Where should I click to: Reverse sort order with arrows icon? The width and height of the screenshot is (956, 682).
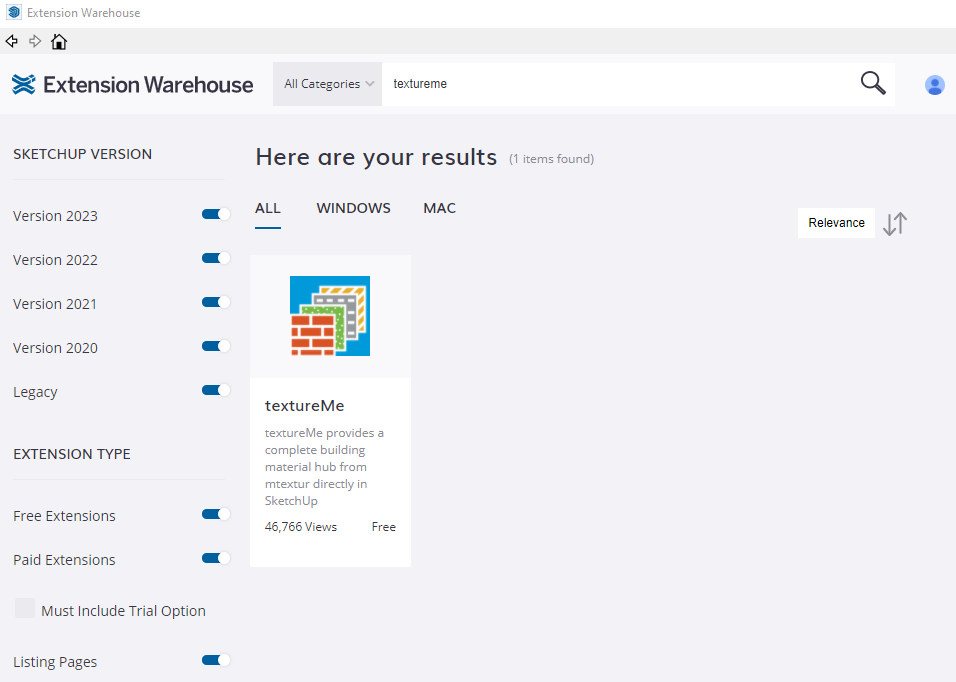[895, 223]
